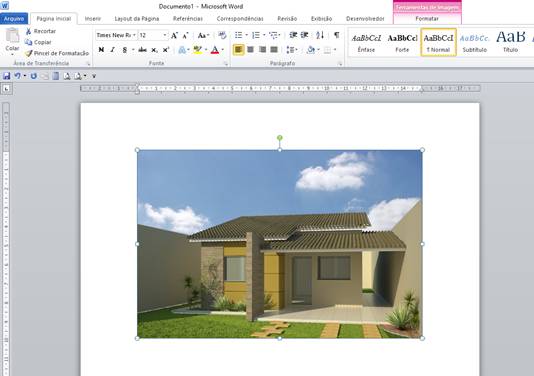Toggle align text left
Image resolution: width=534 pixels, height=376 pixels.
click(x=238, y=50)
